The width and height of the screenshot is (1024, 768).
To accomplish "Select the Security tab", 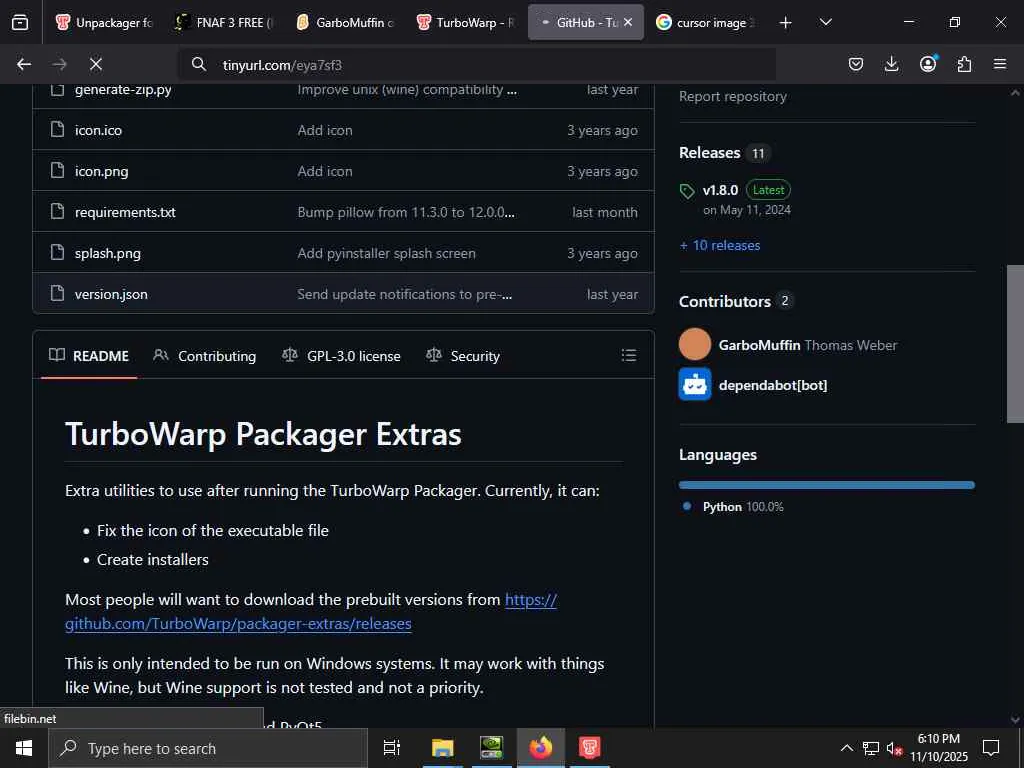I will pos(462,356).
